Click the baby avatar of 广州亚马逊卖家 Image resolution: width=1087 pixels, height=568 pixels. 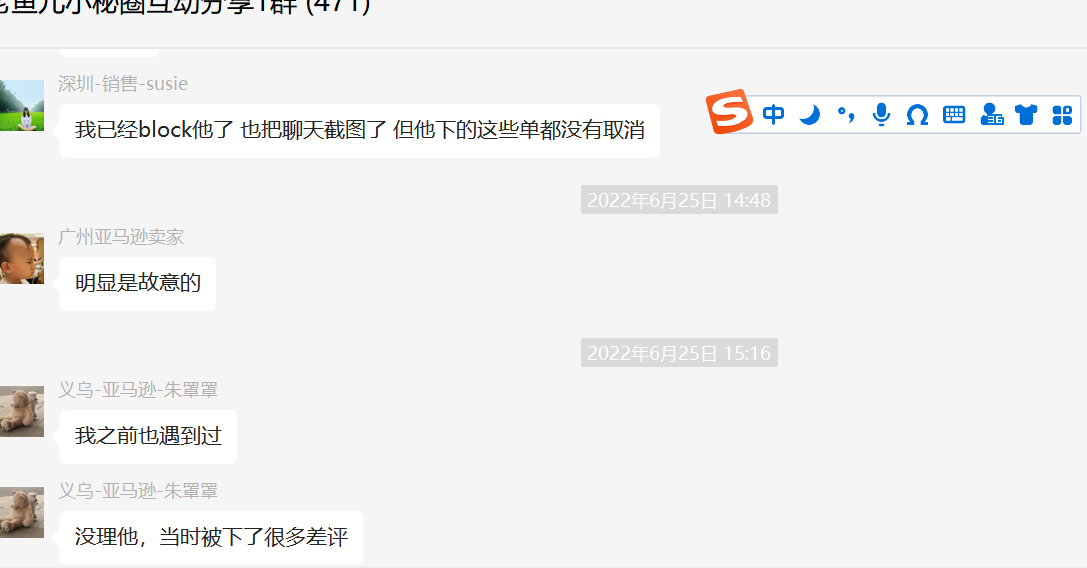click(21, 259)
